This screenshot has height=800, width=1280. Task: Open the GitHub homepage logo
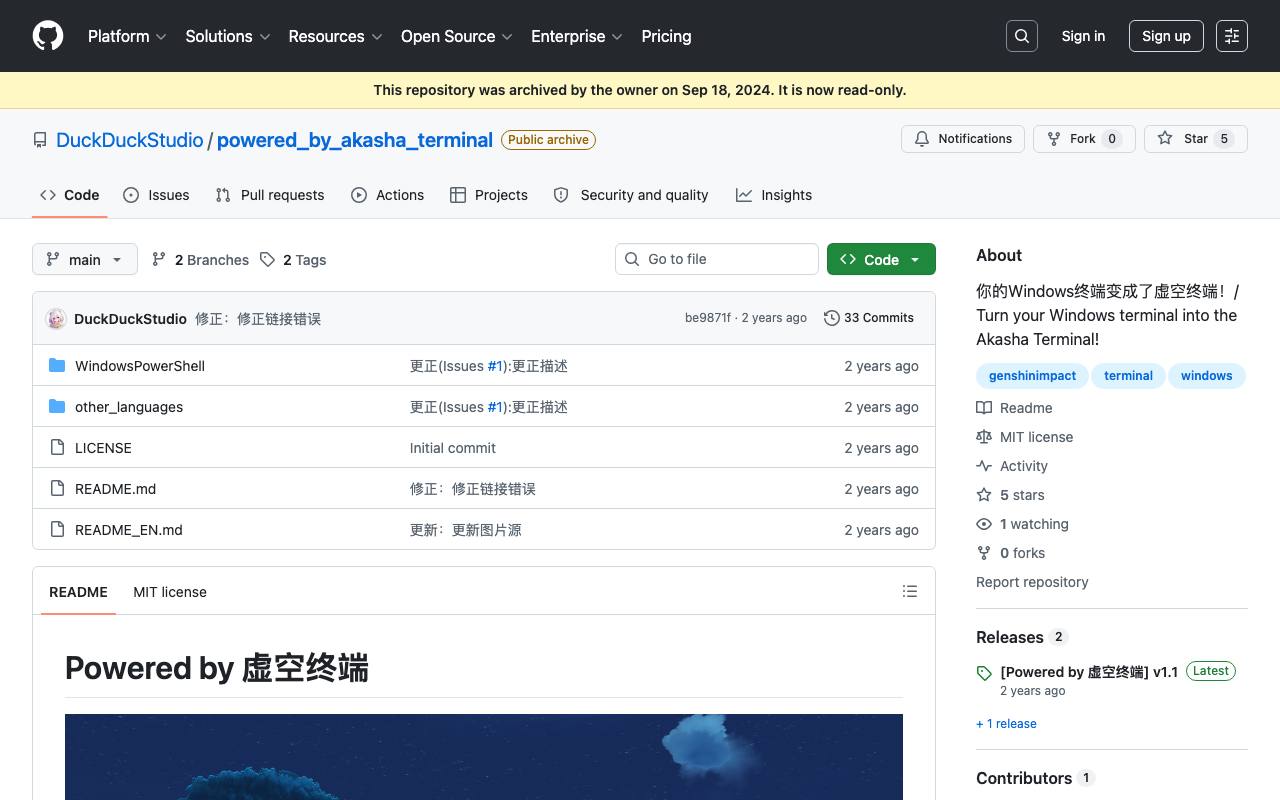(48, 36)
